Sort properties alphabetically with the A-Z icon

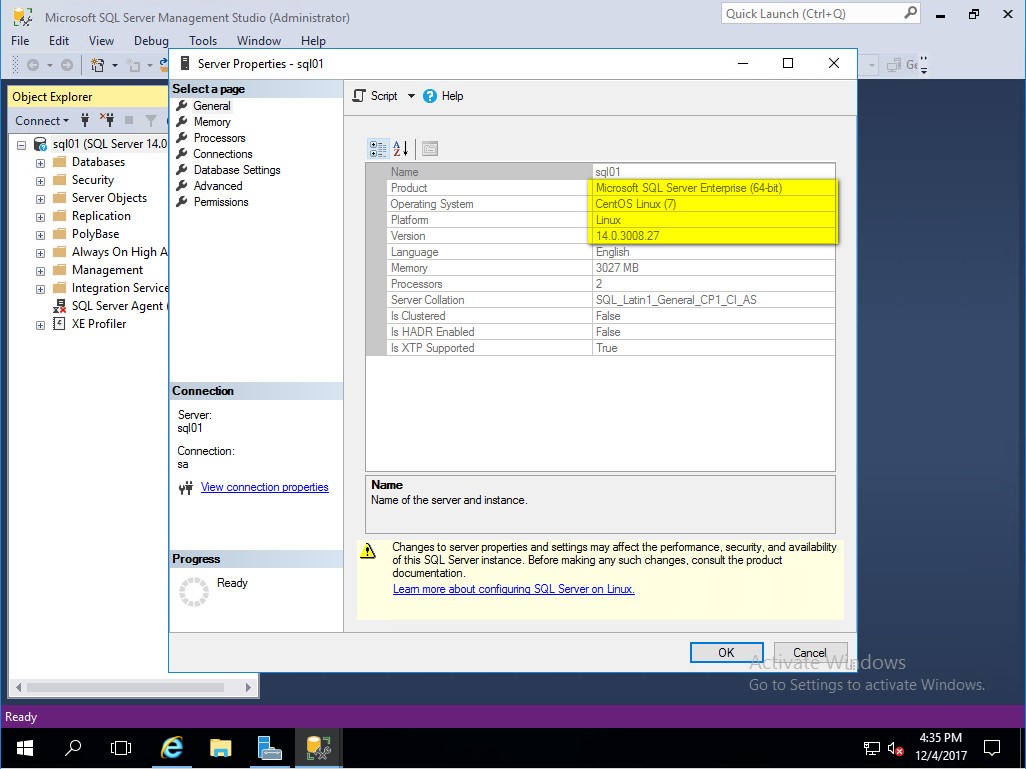[x=399, y=148]
